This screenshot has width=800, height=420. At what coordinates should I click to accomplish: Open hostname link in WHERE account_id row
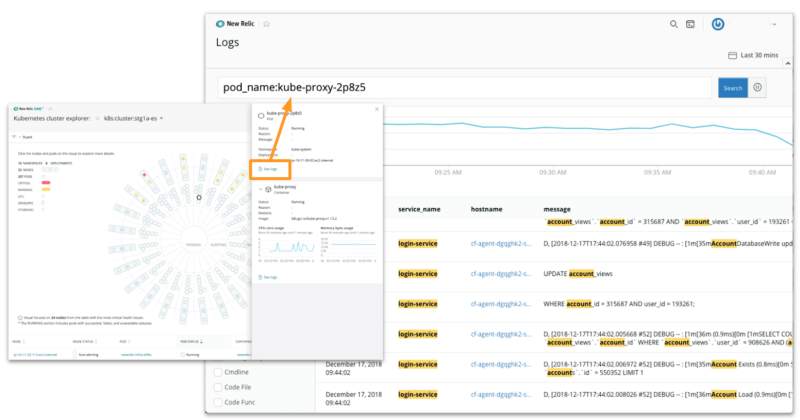coord(501,304)
